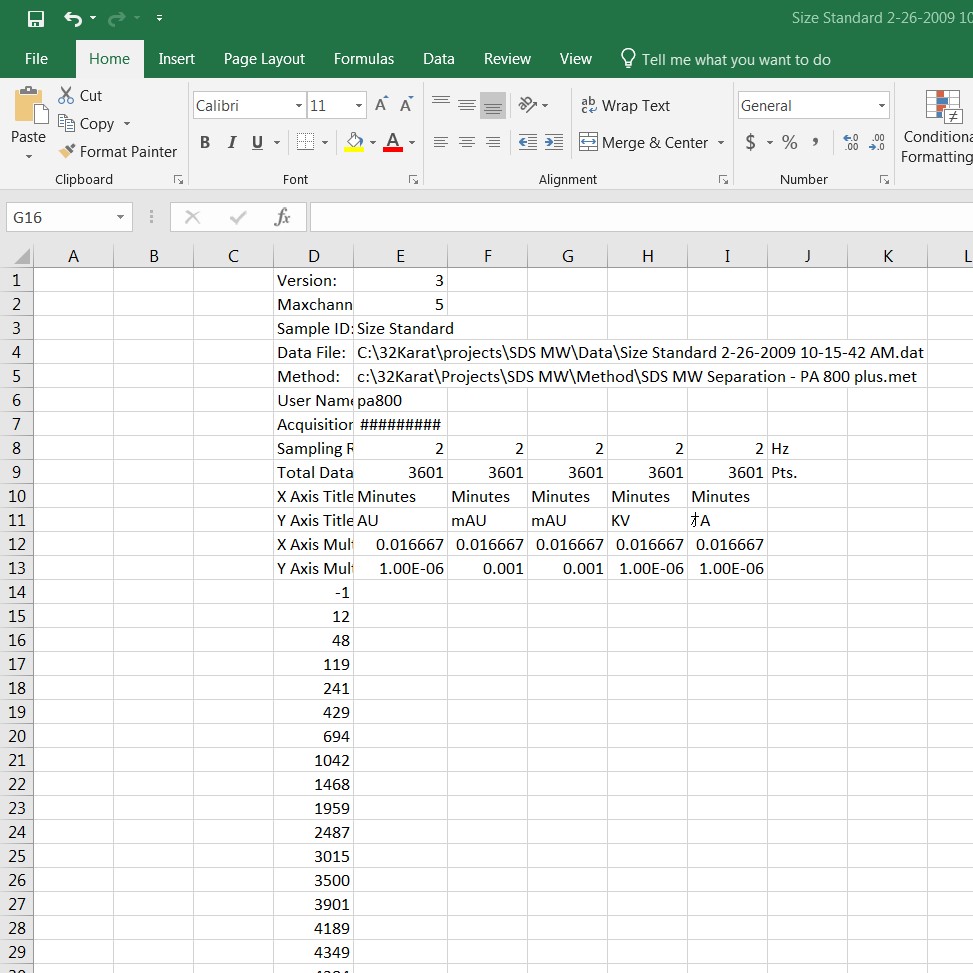973x973 pixels.
Task: Toggle Italic formatting
Action: point(231,143)
